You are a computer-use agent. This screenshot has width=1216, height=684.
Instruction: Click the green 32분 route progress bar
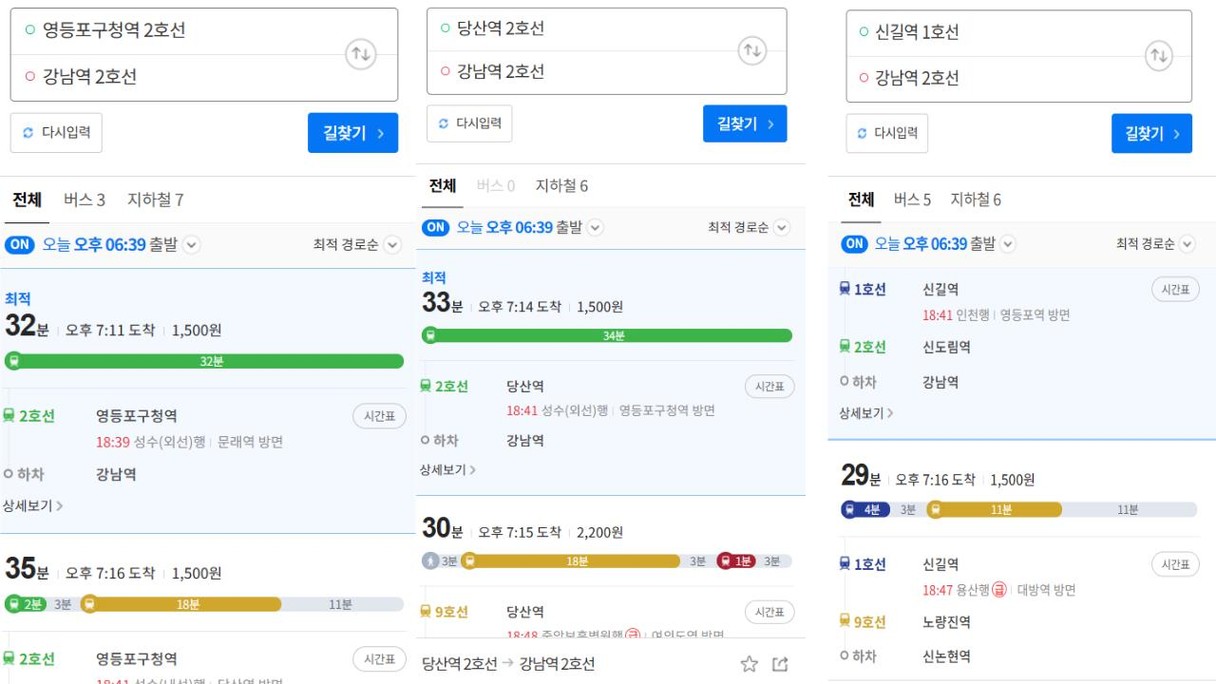204,361
